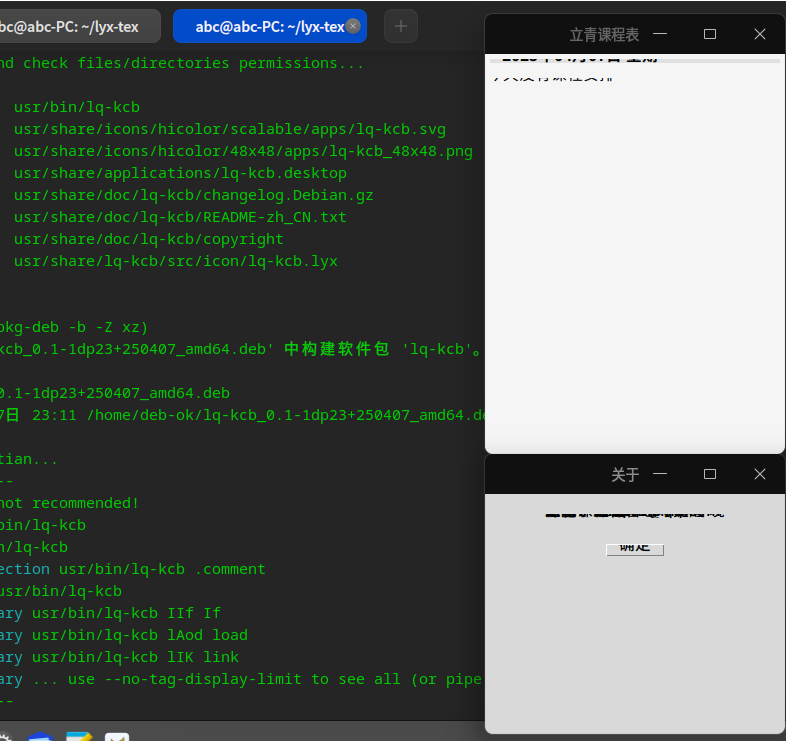Click the line ending 'check files/directories permissions...'
Viewport: 786px width, 741px height.
coord(181,63)
